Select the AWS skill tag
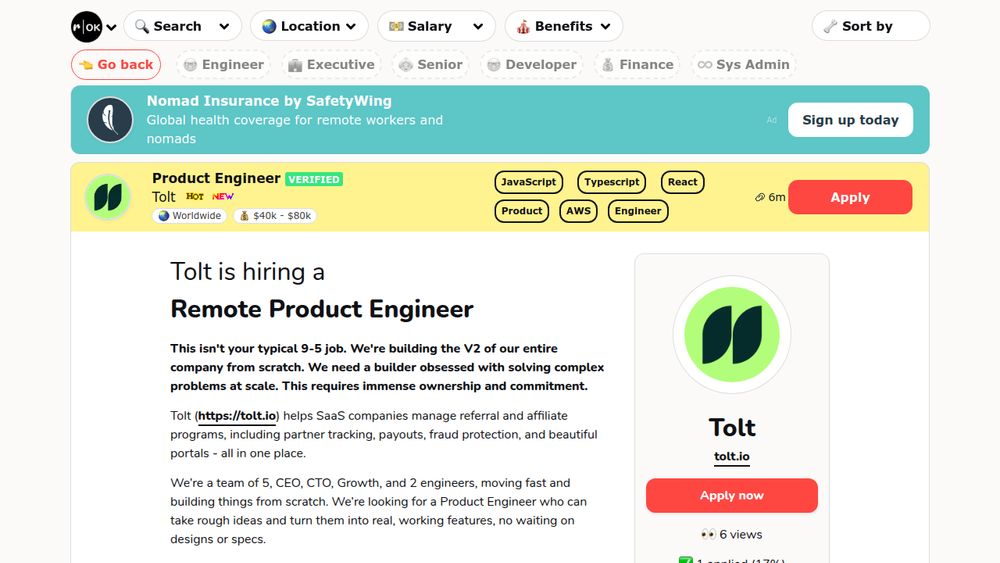This screenshot has height=563, width=1000. 578,211
